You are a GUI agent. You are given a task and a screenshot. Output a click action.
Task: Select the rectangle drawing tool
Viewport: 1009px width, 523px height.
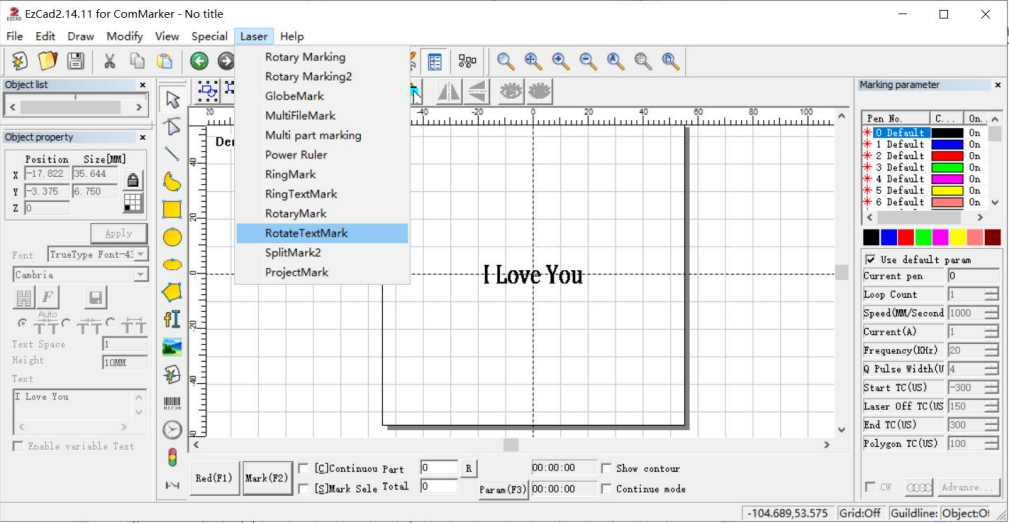[x=172, y=209]
